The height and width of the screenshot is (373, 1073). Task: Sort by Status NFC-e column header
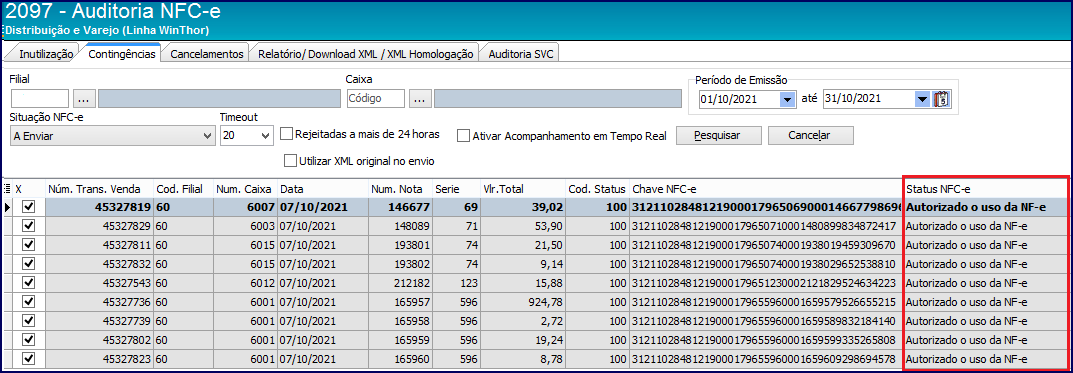click(x=985, y=188)
